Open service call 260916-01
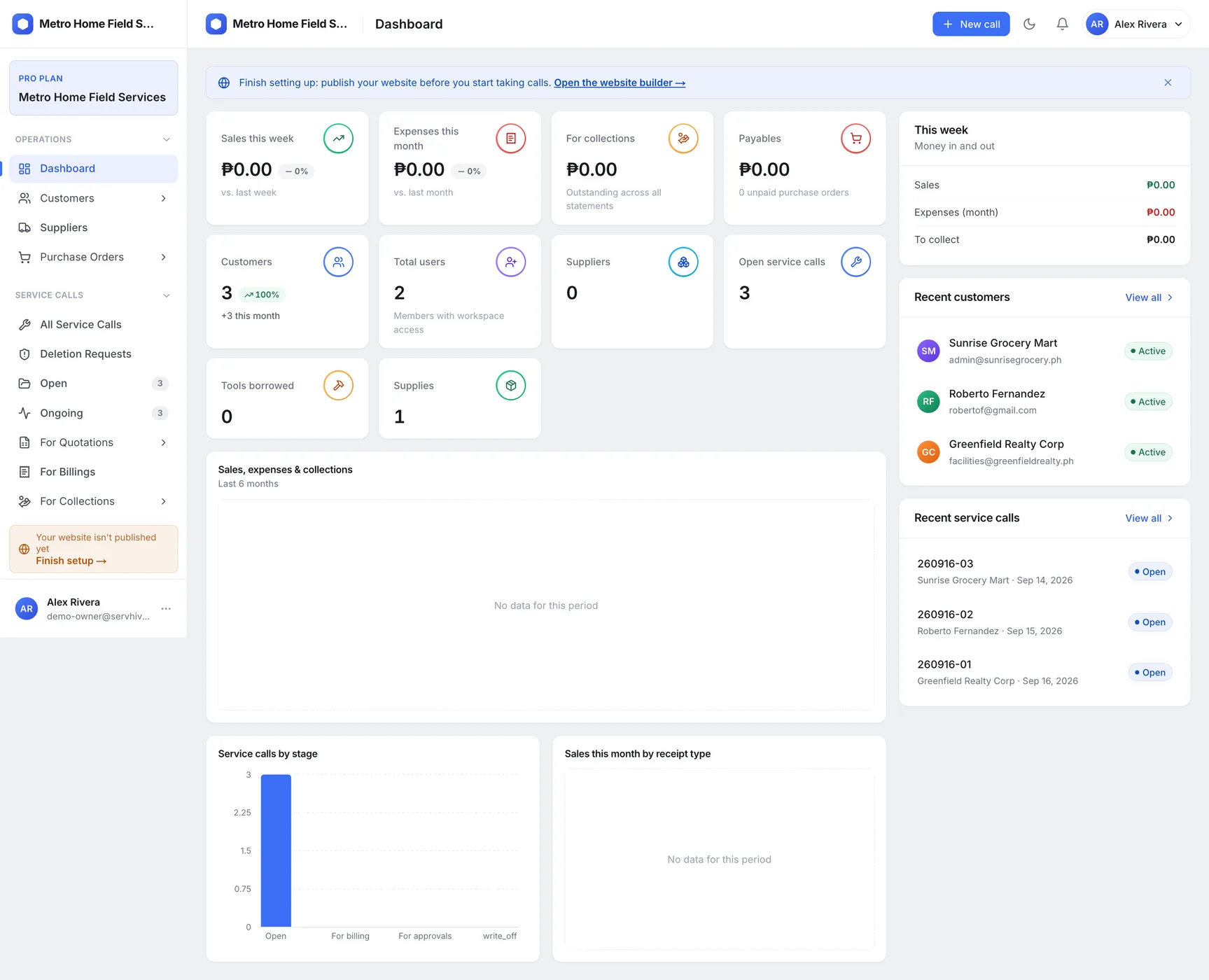 click(x=1044, y=672)
